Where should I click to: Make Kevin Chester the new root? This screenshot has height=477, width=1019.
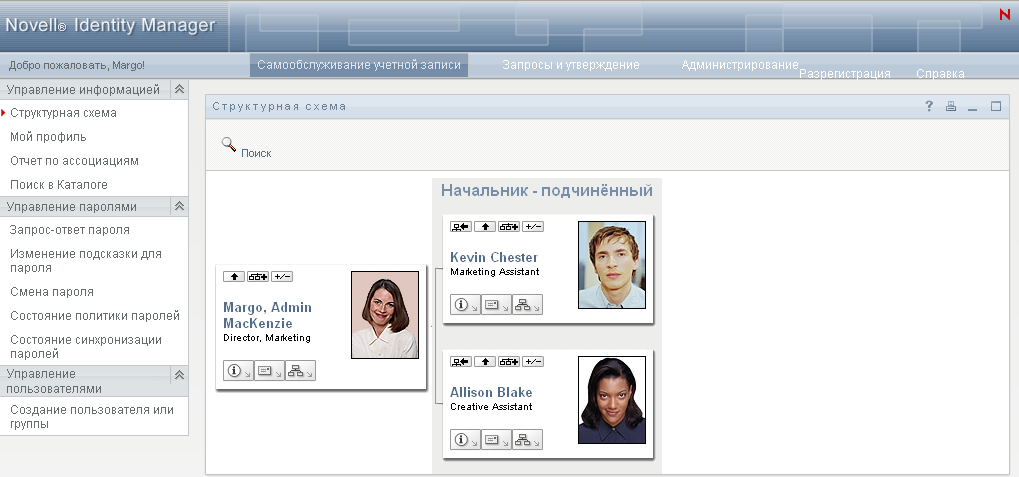[461, 227]
